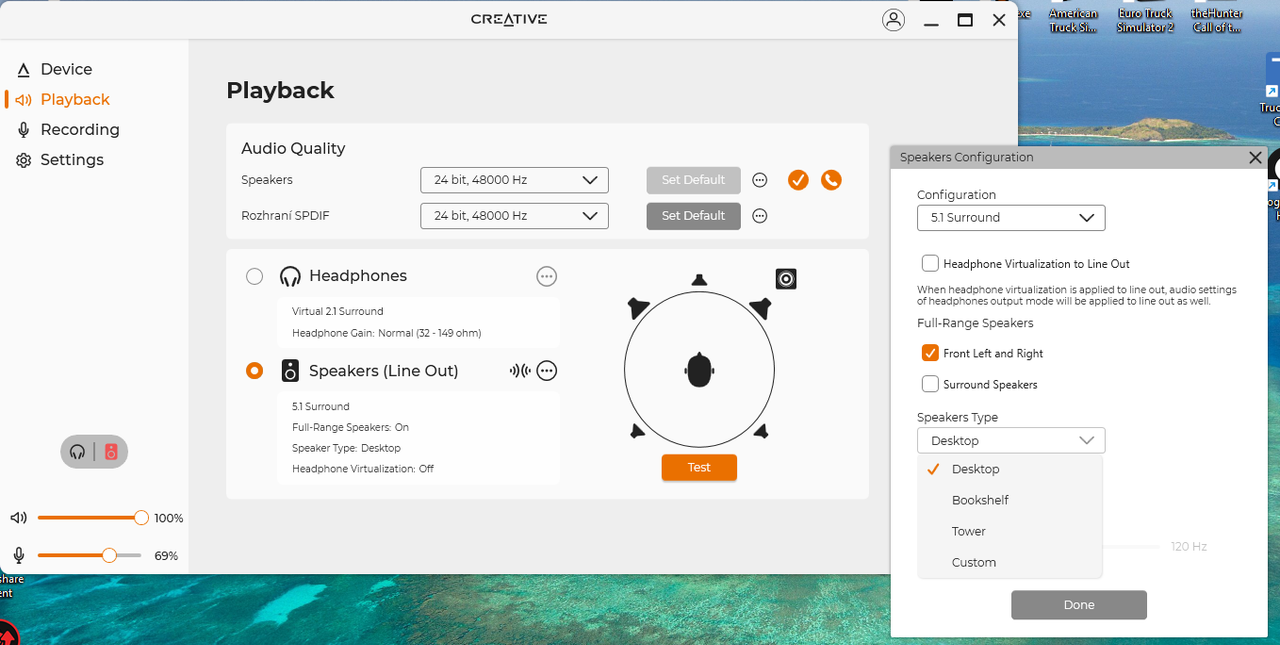Click the front left speaker in diagram
Image resolution: width=1280 pixels, height=645 pixels.
(638, 308)
